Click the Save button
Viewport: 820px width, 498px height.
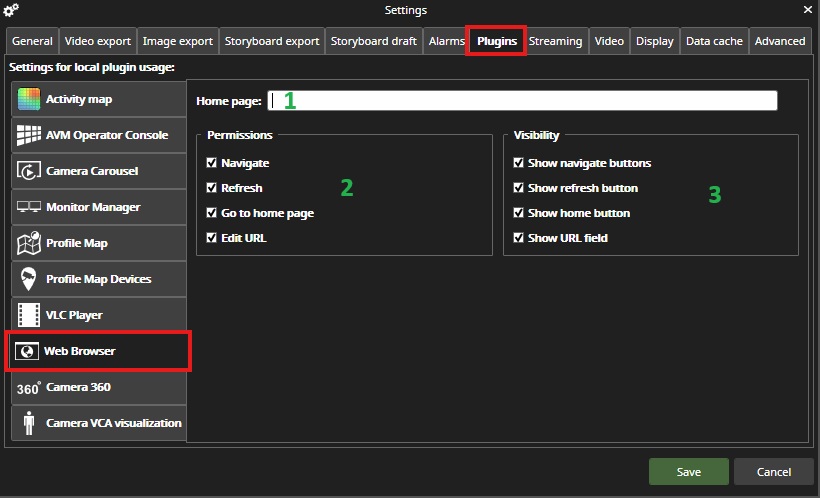coord(689,472)
